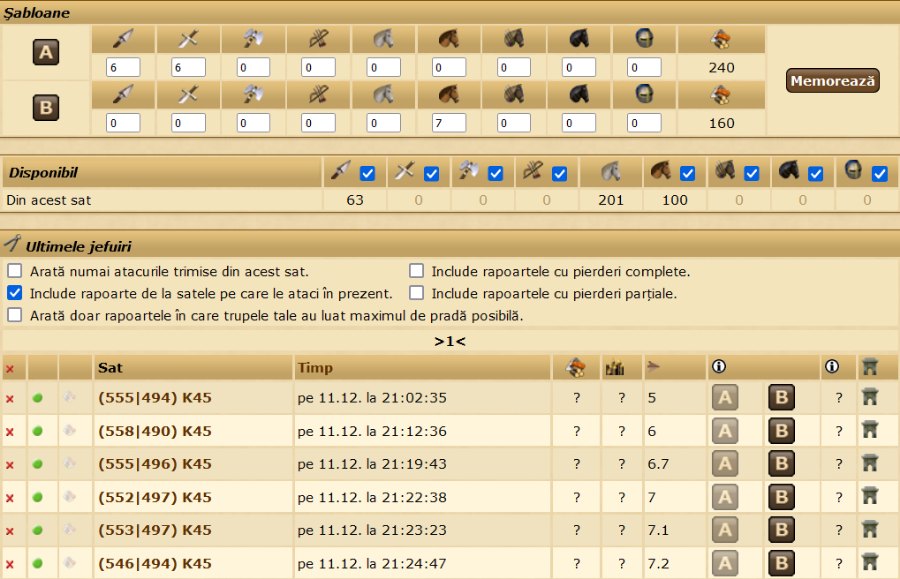Click the red X in the table header
The width and height of the screenshot is (900, 579).
[10, 368]
